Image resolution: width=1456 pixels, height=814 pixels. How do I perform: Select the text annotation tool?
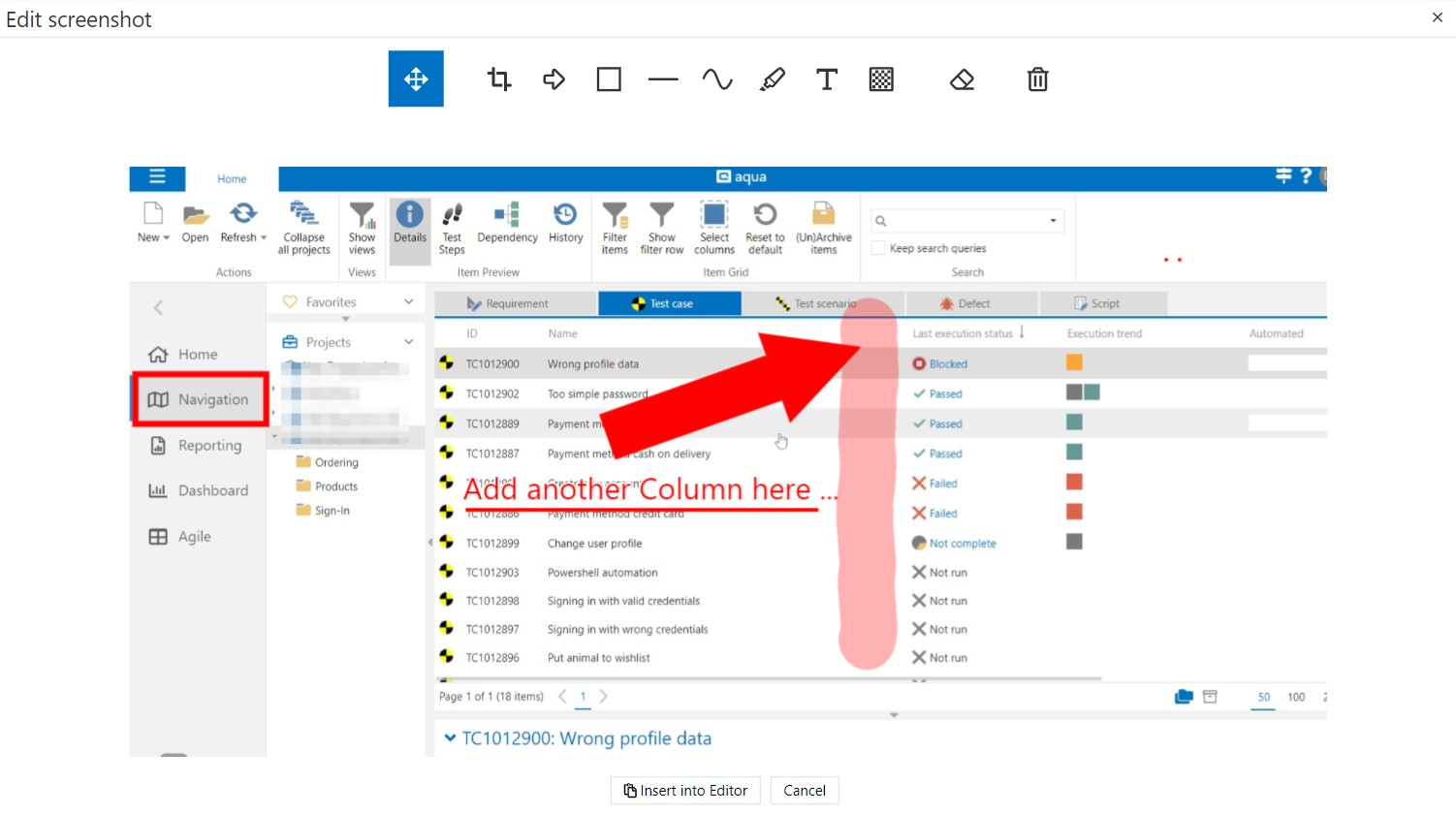point(827,79)
